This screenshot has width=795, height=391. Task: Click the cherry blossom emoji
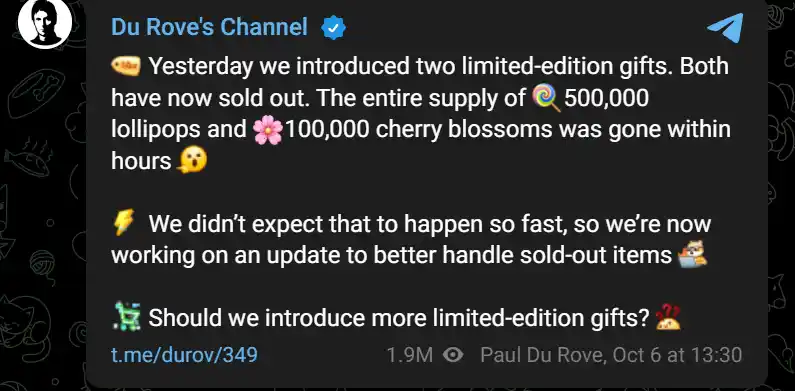[x=268, y=130]
